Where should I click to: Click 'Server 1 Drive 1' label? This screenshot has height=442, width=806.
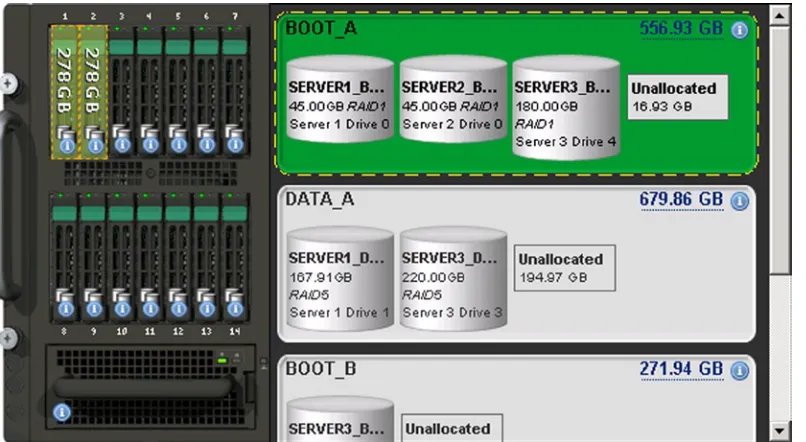(339, 312)
